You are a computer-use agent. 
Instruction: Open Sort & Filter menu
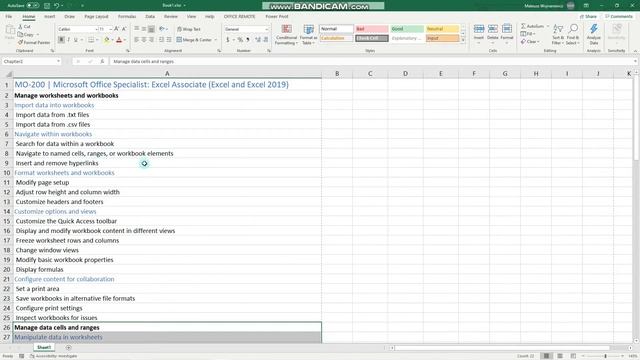click(558, 34)
